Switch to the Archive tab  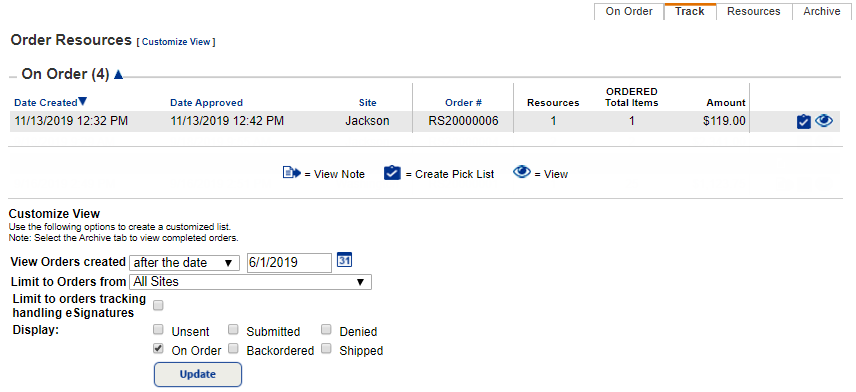822,11
